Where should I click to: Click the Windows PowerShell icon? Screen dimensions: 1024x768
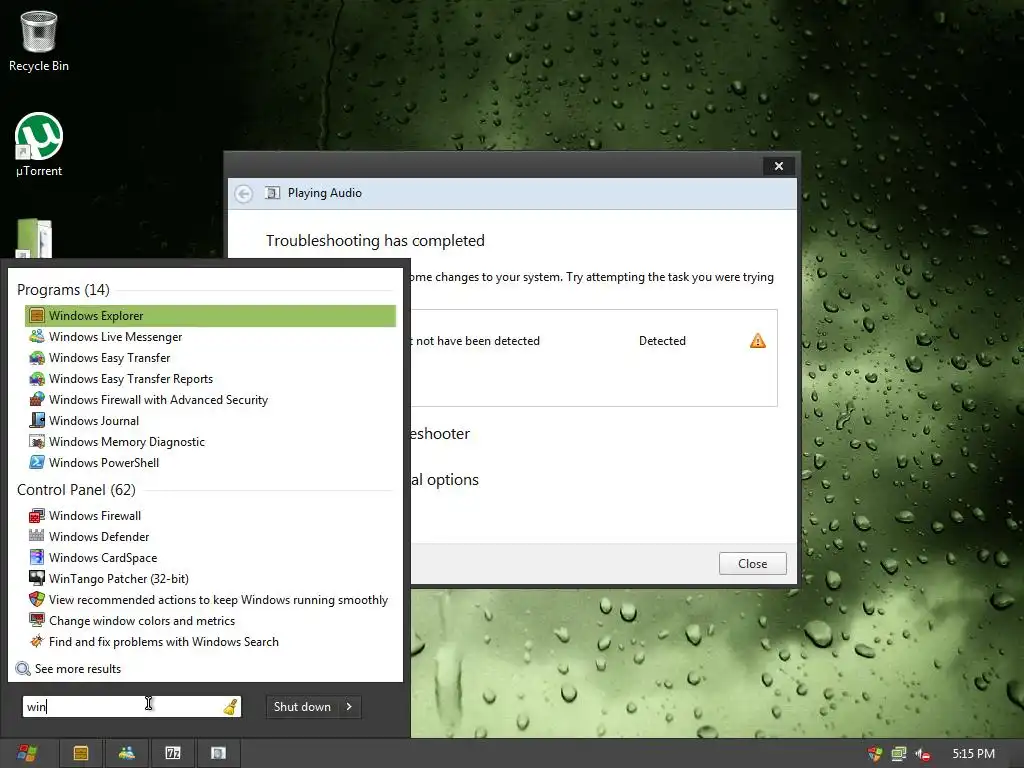click(x=37, y=462)
